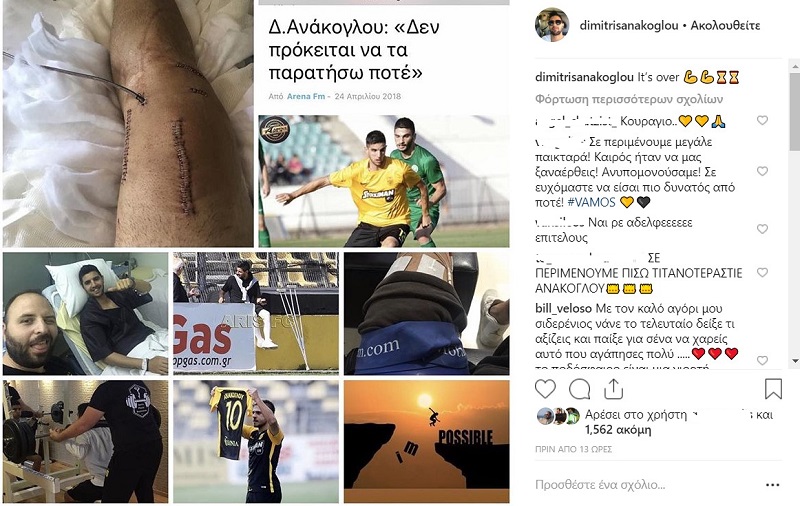800x506 pixels.
Task: Load more comments via 'Φόρτωση περισσότερων σχολίων'
Action: [629, 99]
